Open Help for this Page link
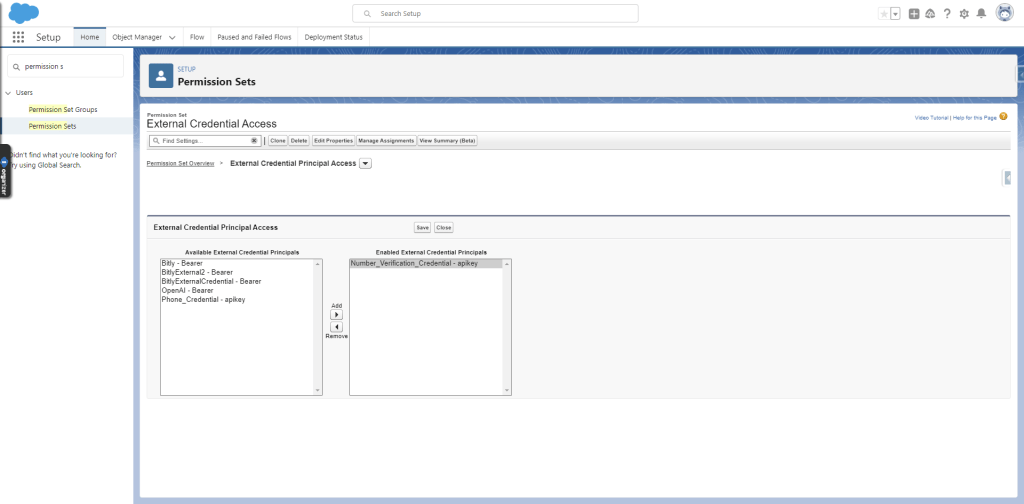The image size is (1024, 504). [974, 118]
